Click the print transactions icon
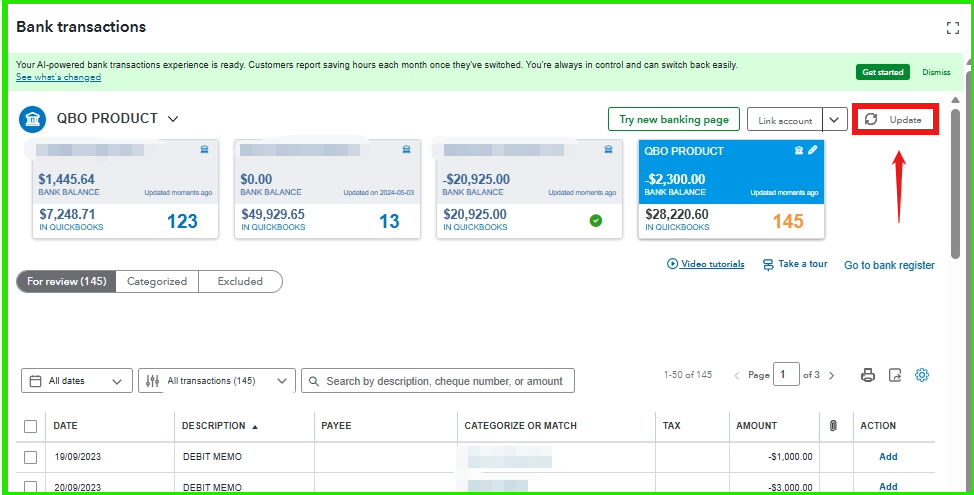 [868, 375]
